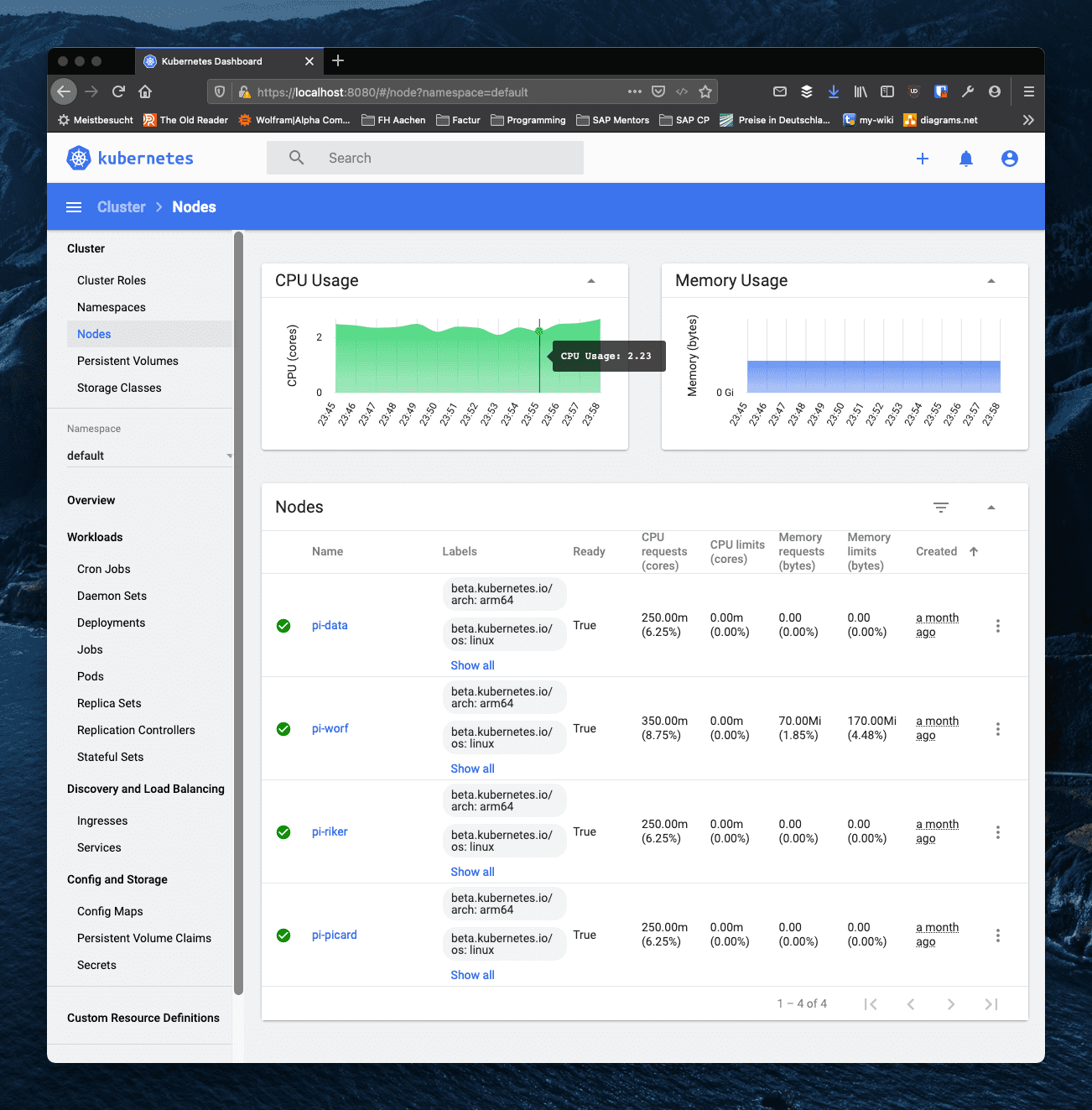Open the pi-data node link
Image resolution: width=1092 pixels, height=1110 pixels.
tap(330, 625)
